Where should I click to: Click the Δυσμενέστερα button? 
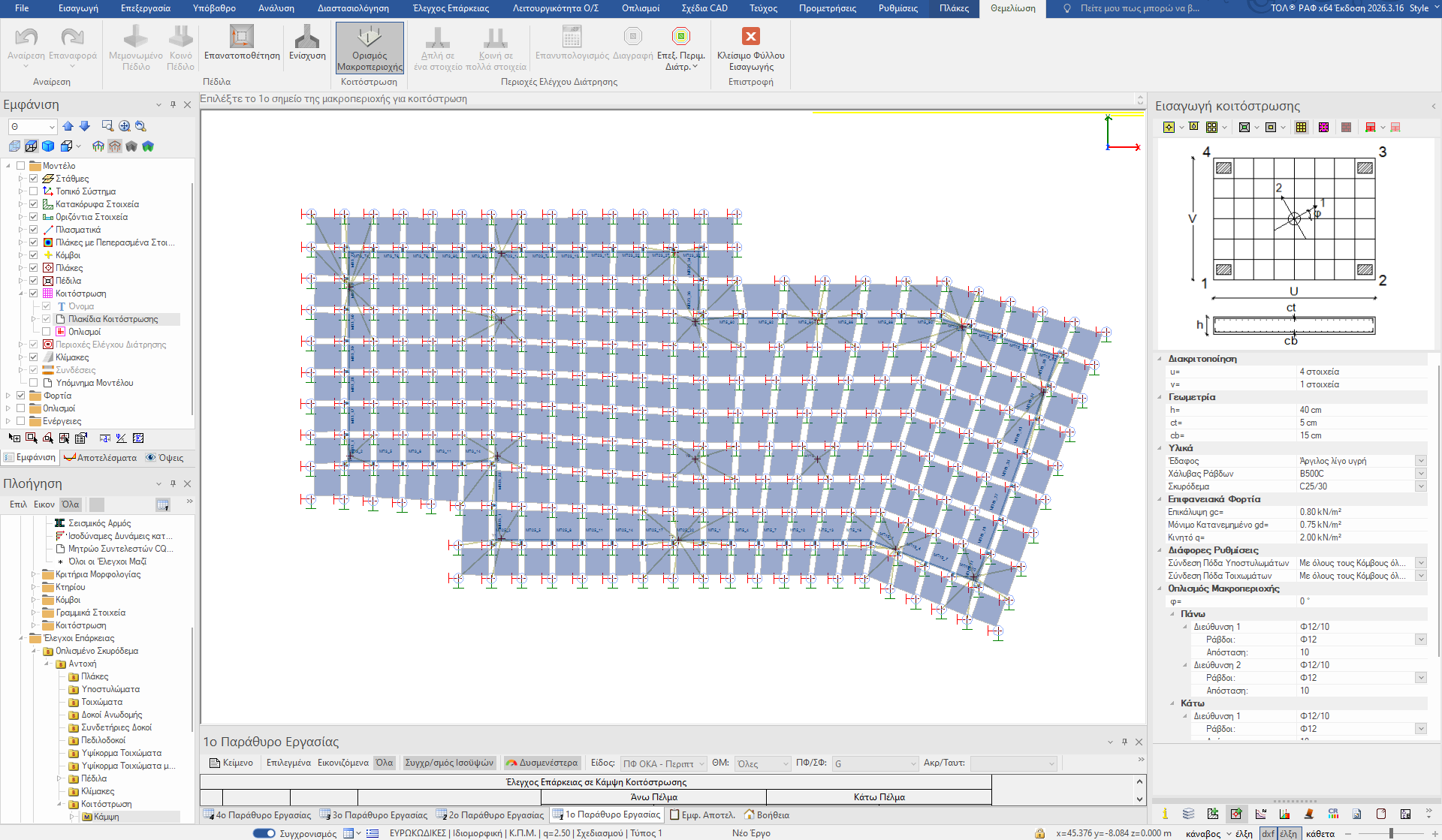pyautogui.click(x=542, y=763)
